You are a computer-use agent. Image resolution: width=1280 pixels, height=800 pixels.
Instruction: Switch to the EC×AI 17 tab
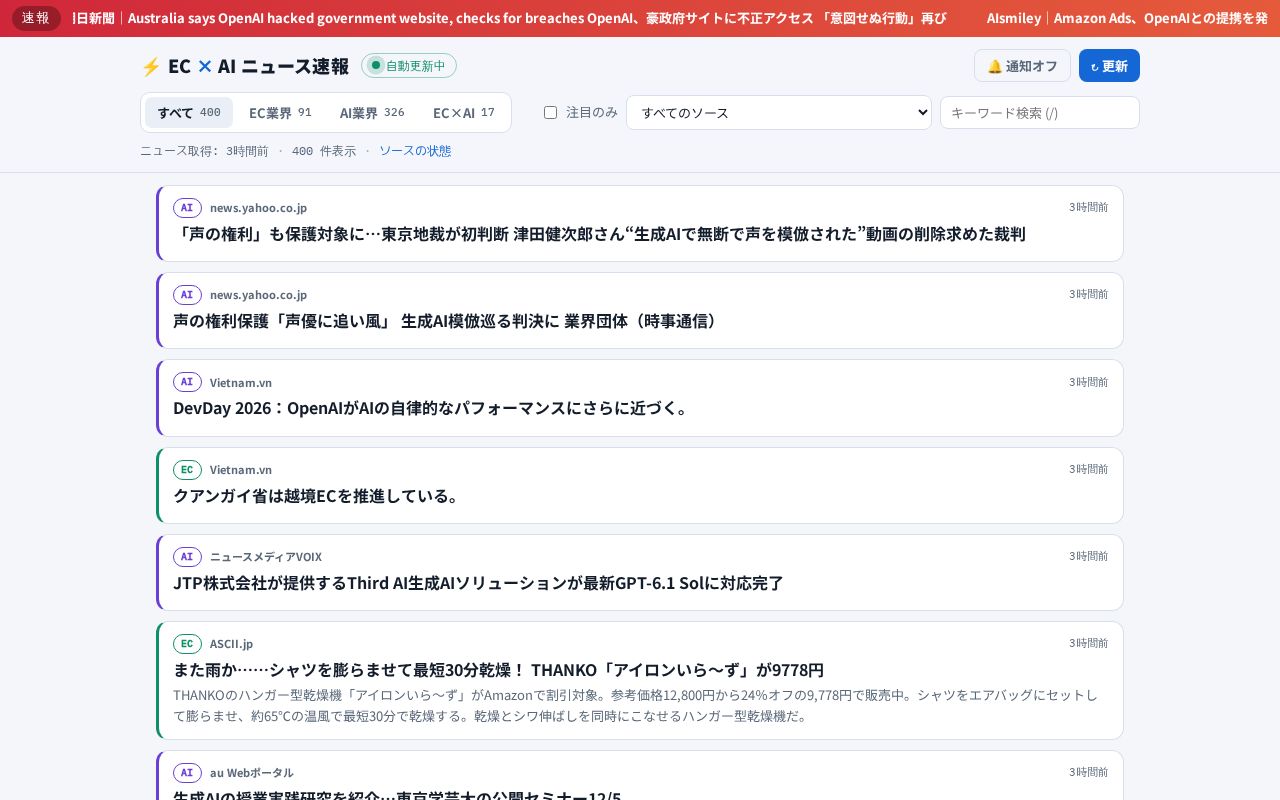(464, 112)
